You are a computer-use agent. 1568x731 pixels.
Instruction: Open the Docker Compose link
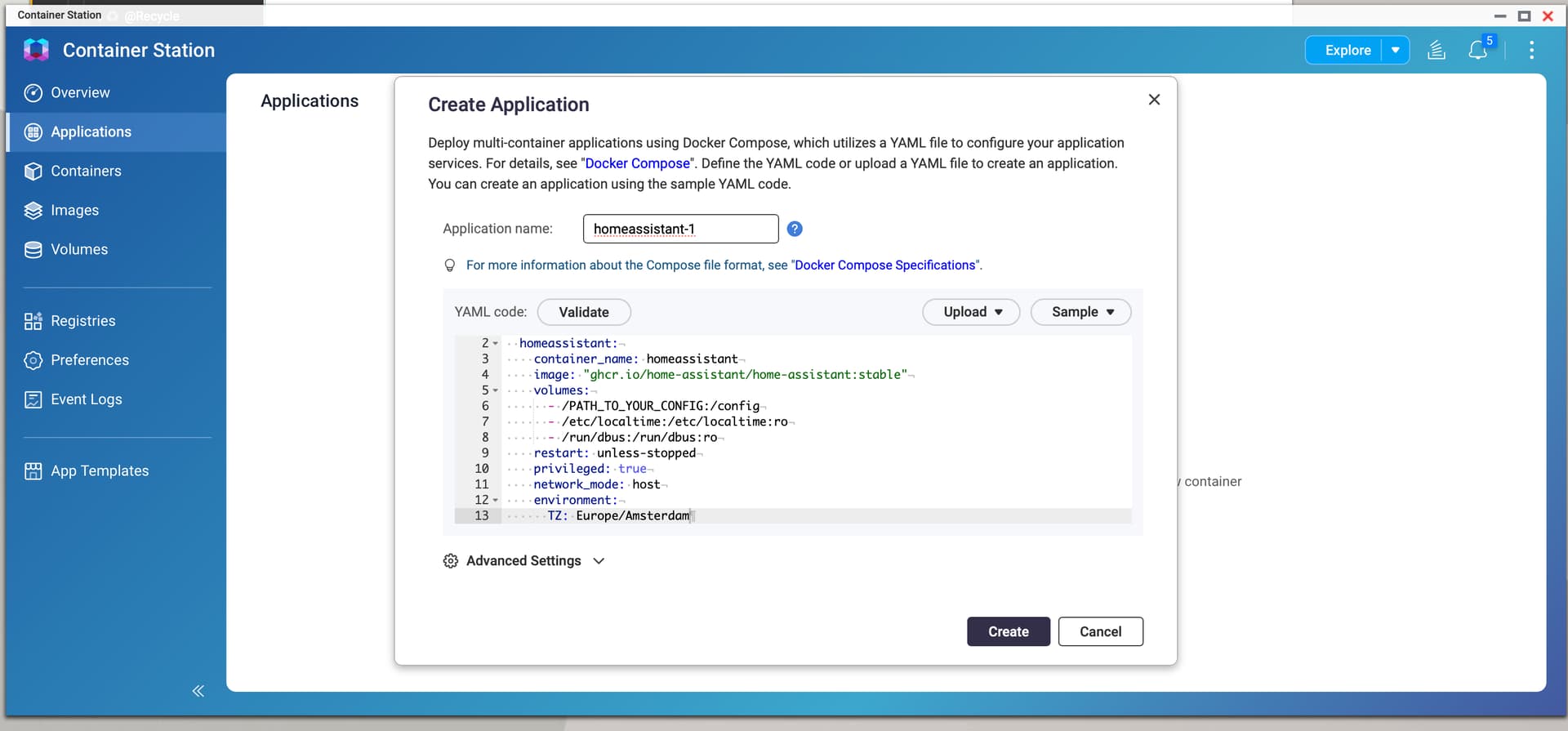point(638,163)
